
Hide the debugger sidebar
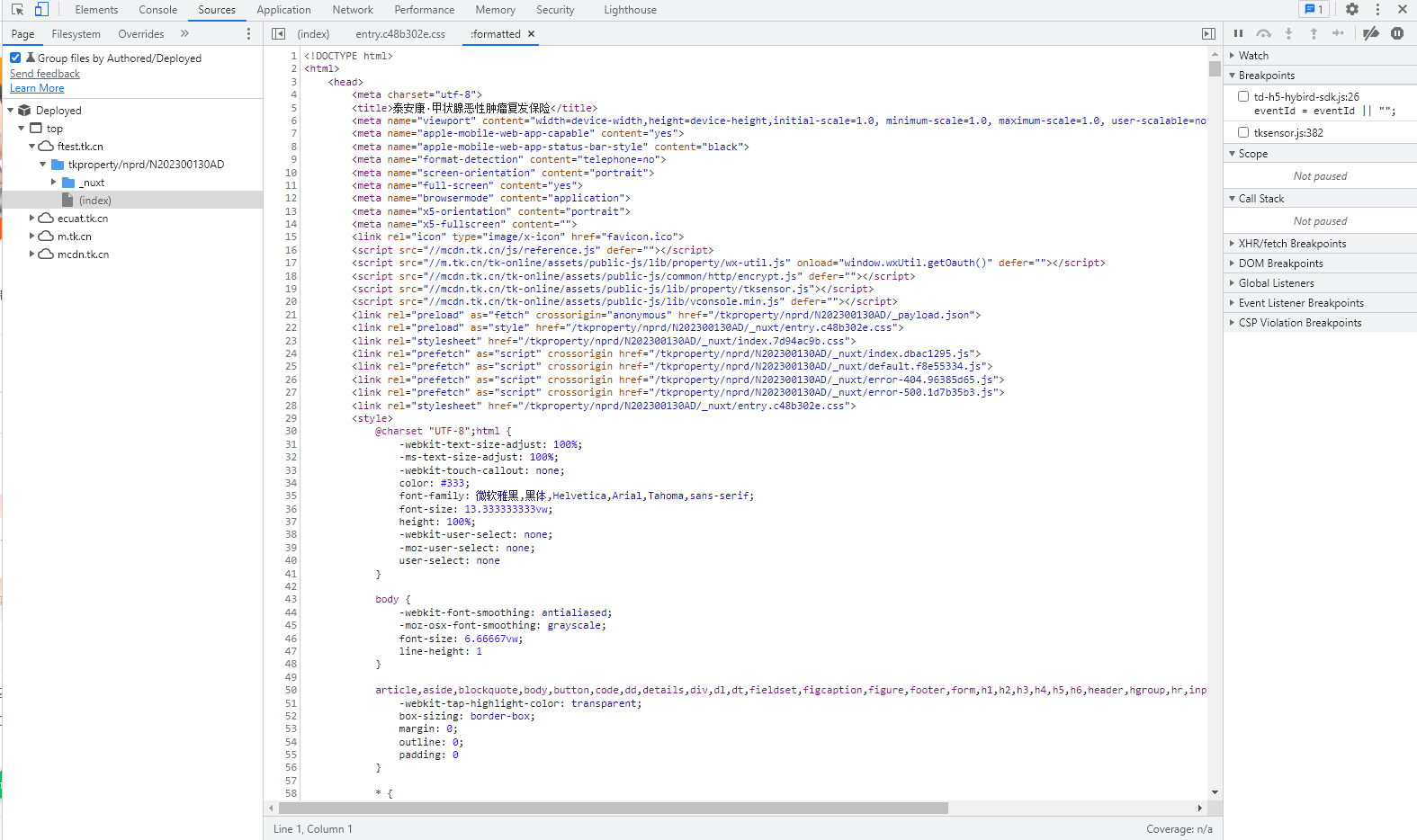pyautogui.click(x=1208, y=34)
